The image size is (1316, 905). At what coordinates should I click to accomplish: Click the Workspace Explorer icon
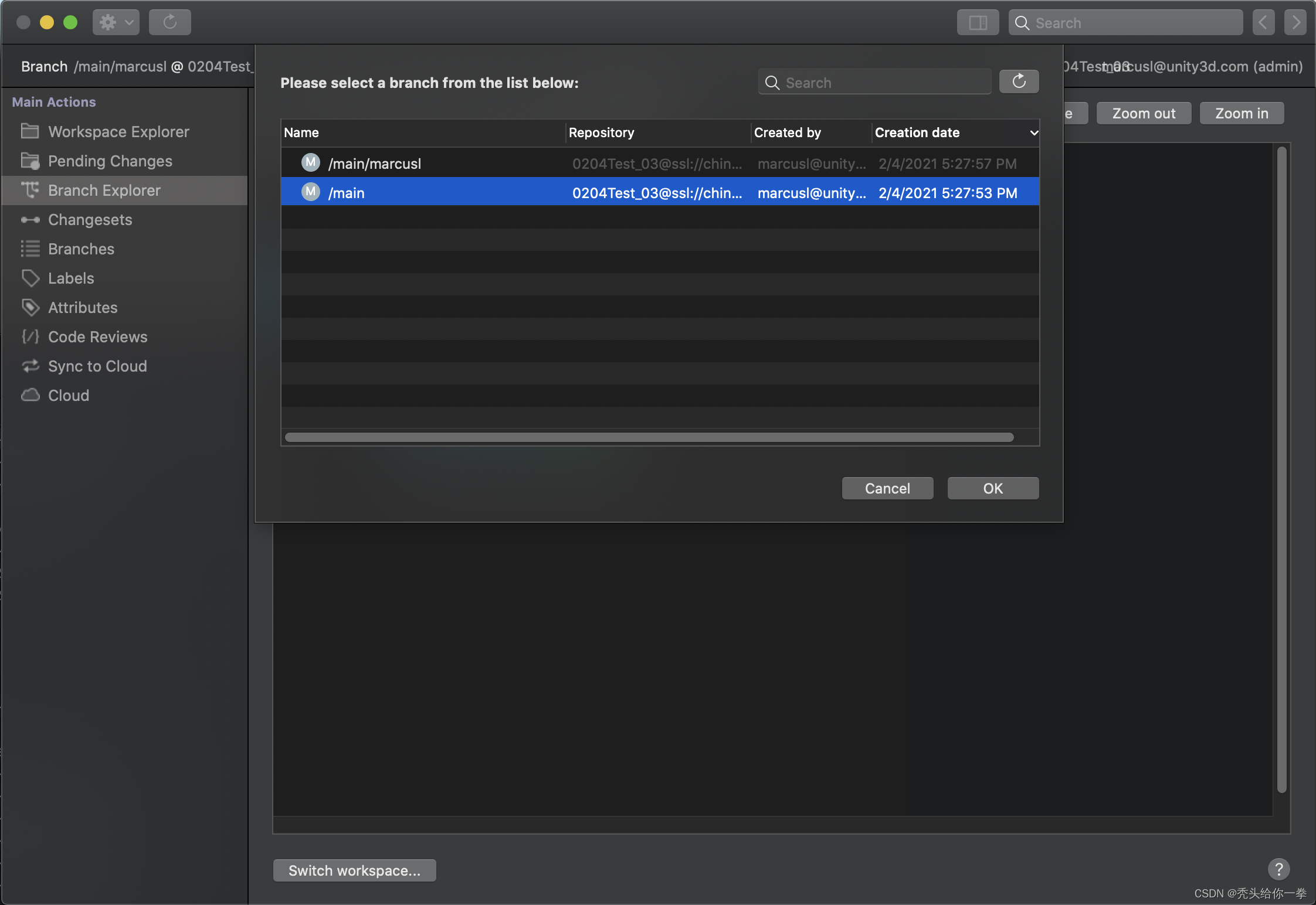coord(29,132)
